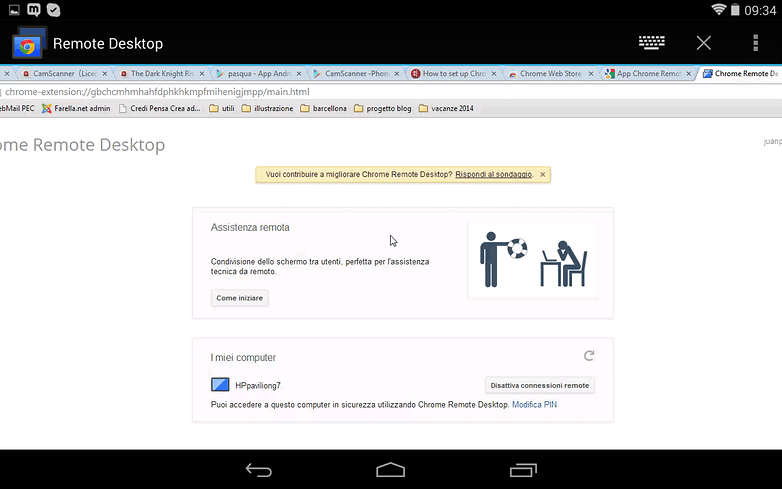Viewport: 782px width, 489px height.
Task: Click Disattiva connessioni remote button
Action: [540, 385]
